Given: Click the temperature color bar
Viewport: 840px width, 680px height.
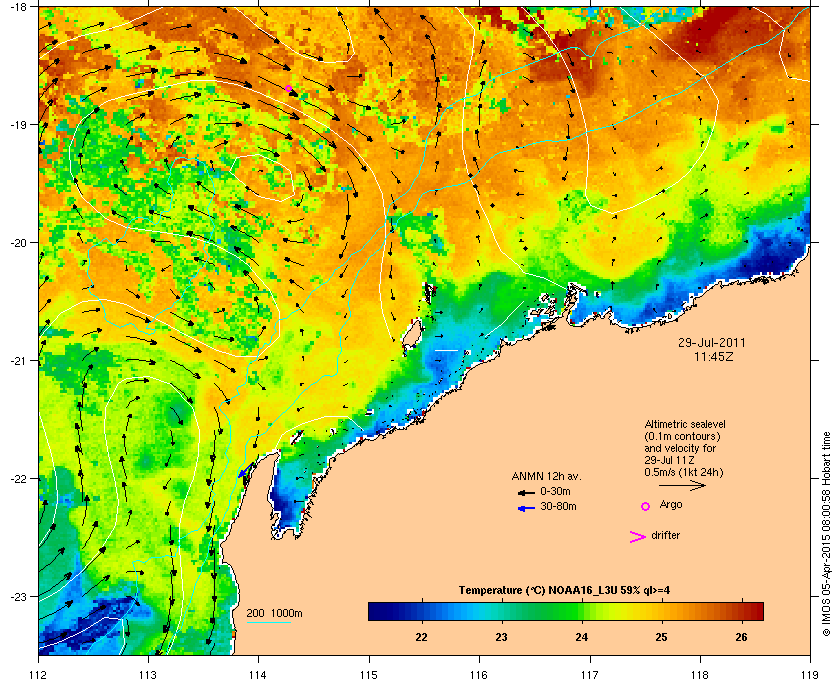Looking at the screenshot, I should coord(566,611).
